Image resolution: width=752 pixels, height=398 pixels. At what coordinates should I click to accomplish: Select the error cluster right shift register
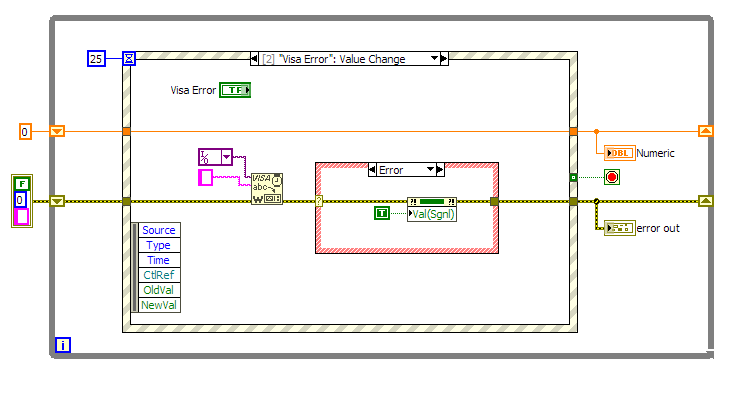pos(705,201)
